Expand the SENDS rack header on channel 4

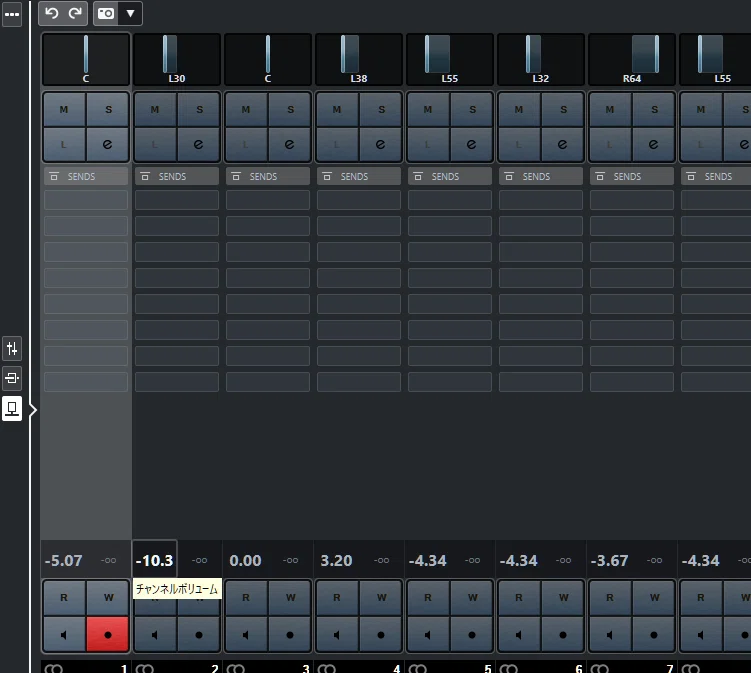pyautogui.click(x=359, y=176)
